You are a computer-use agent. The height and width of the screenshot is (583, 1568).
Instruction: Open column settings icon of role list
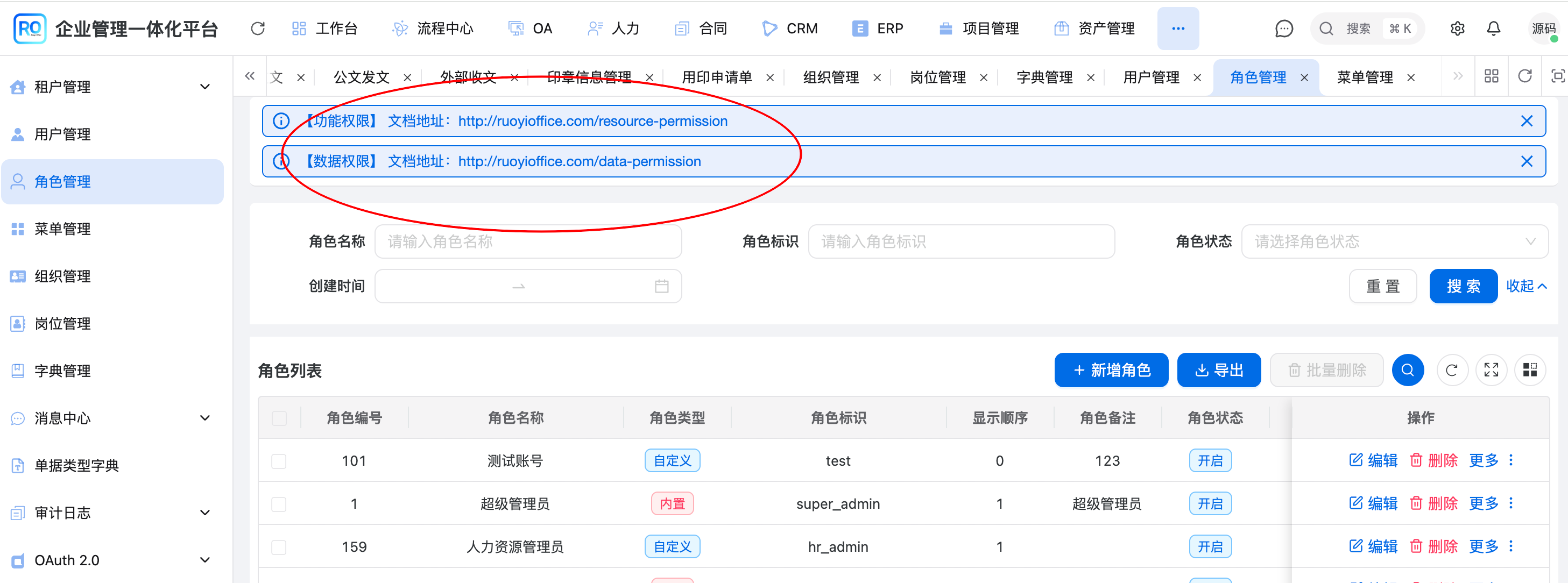(1530, 370)
